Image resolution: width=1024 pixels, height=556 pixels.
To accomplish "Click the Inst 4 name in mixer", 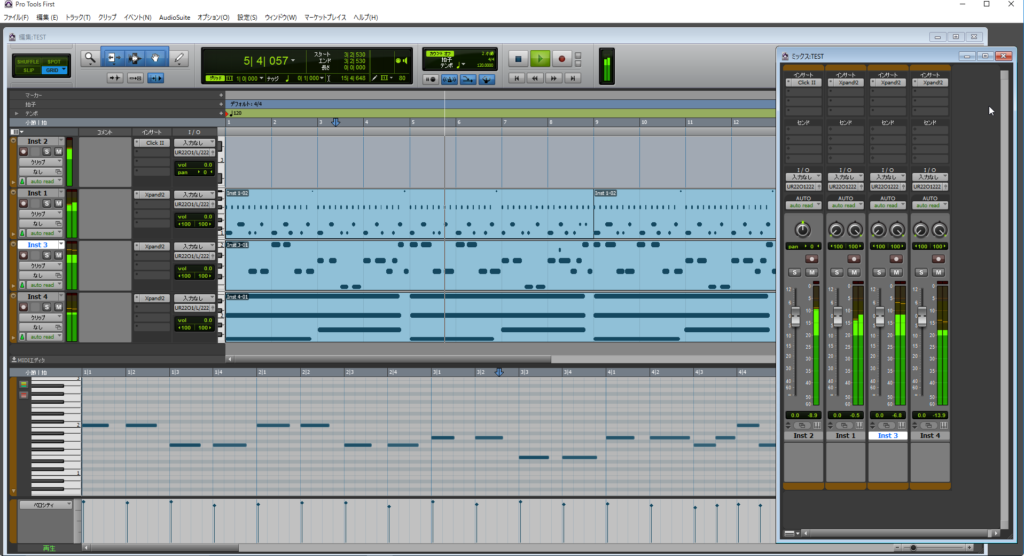I will (930, 436).
